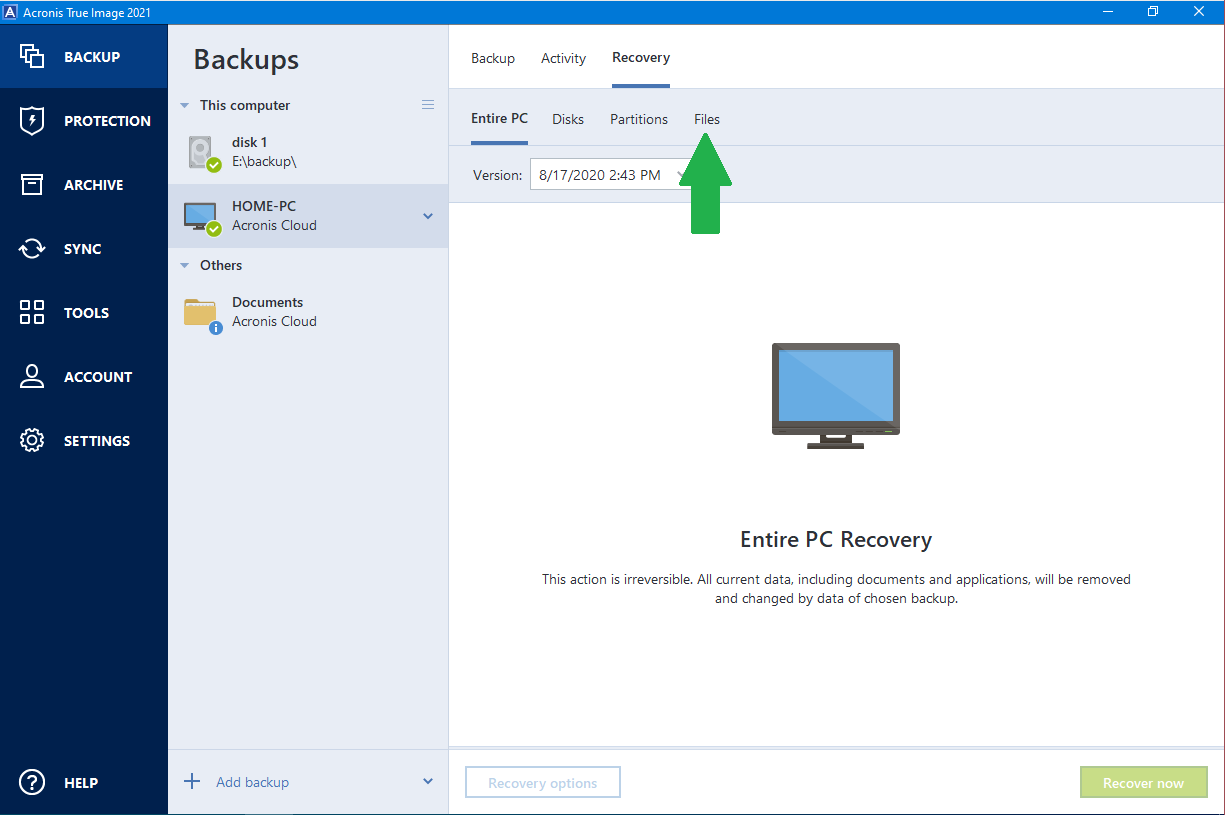Click the Recovery options button
Image resolution: width=1225 pixels, height=815 pixels.
543,783
